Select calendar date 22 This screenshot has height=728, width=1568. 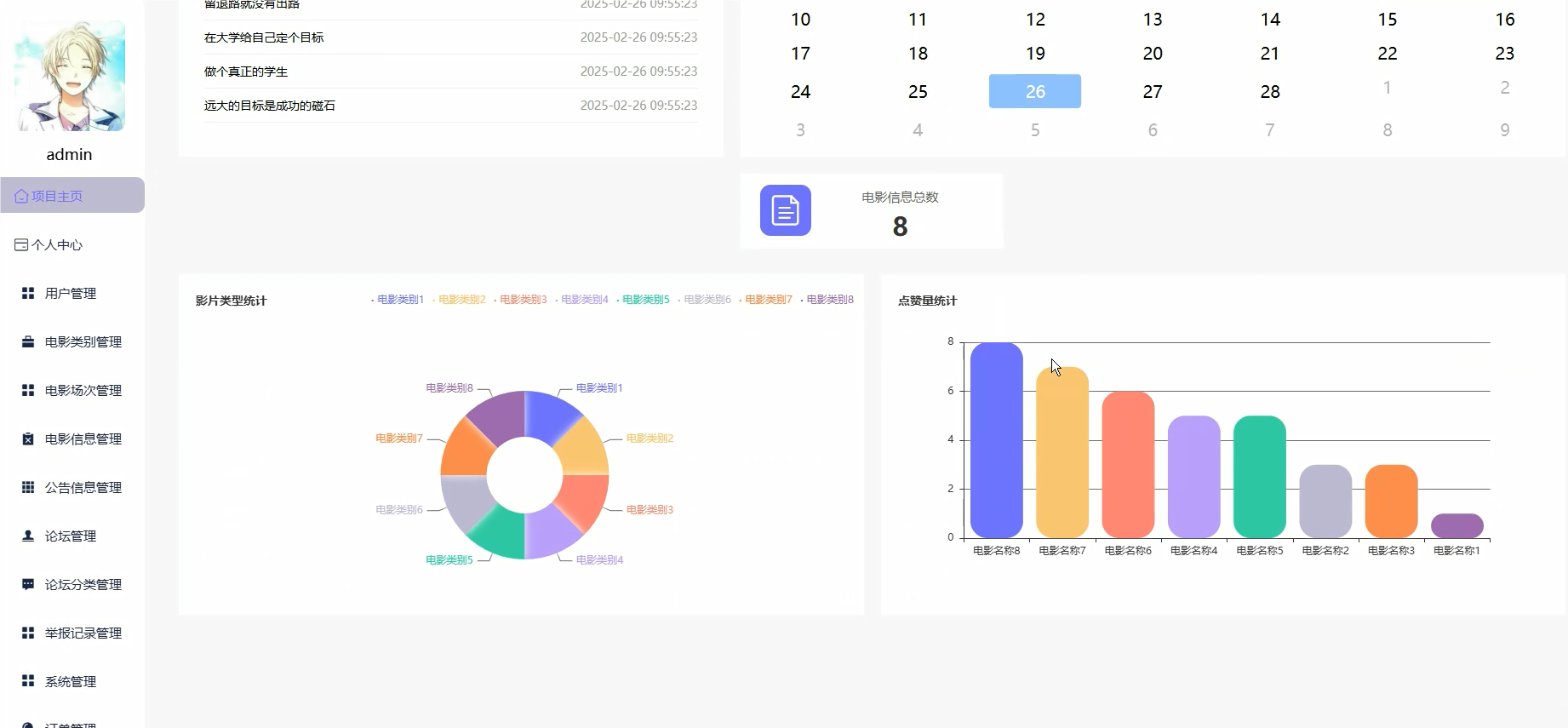tap(1388, 54)
